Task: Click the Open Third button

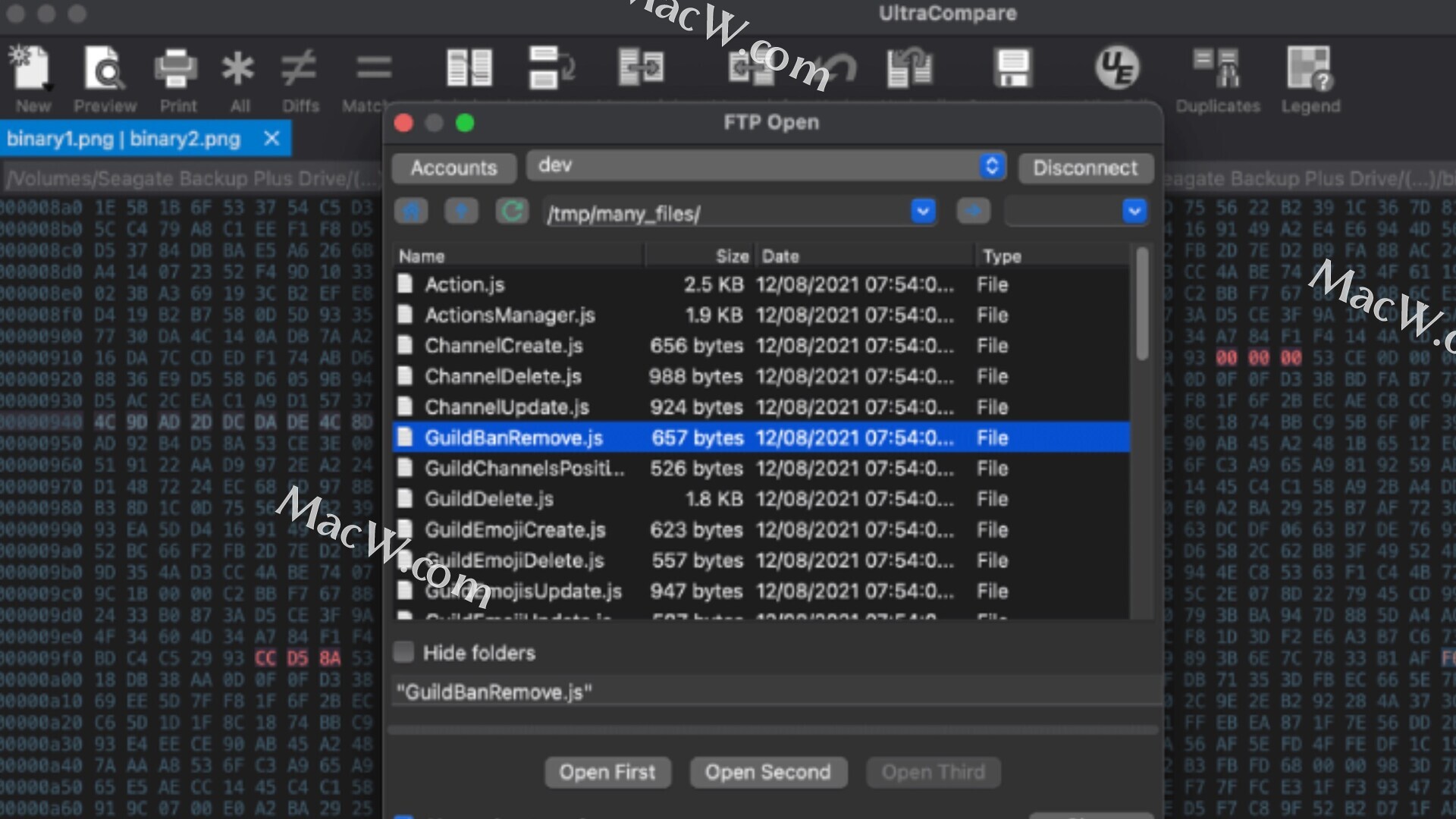Action: point(934,772)
